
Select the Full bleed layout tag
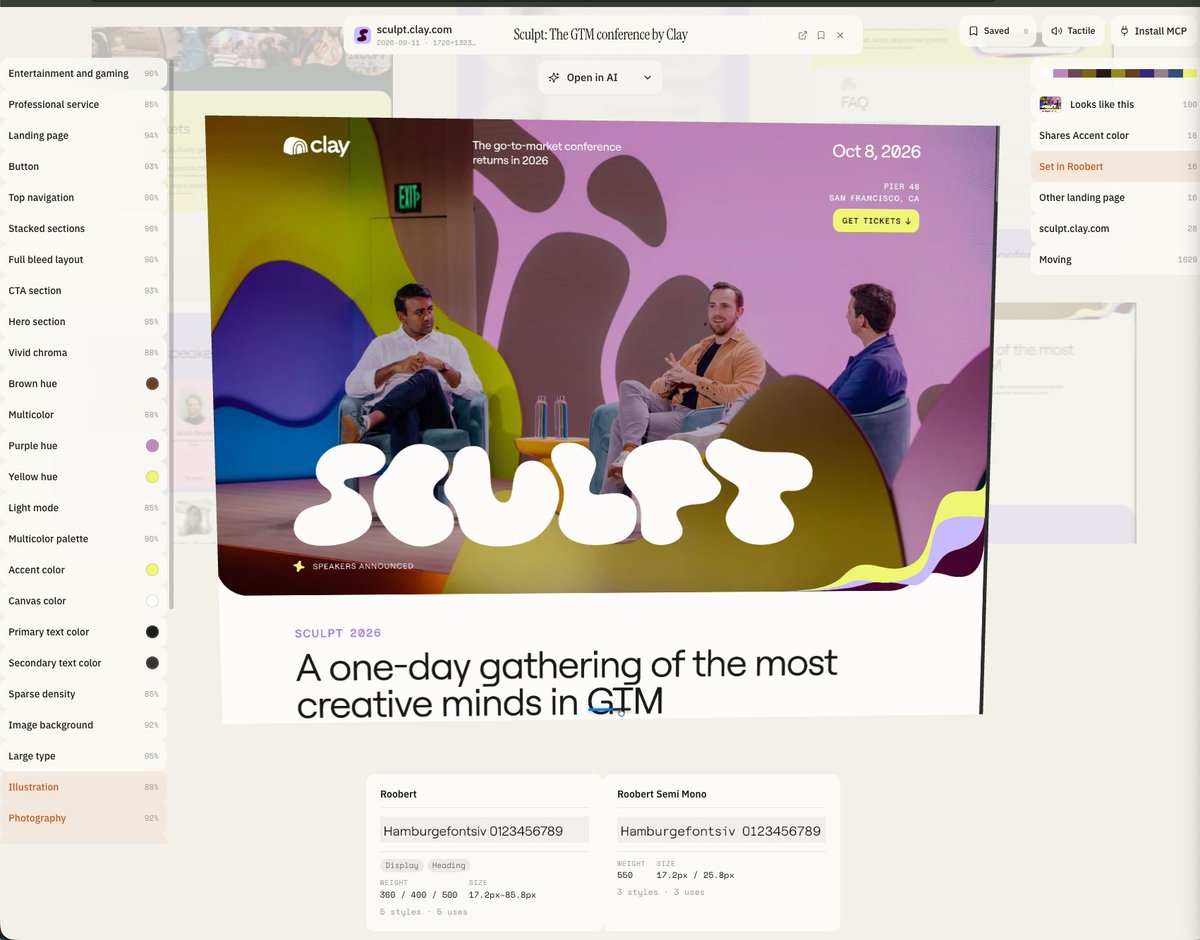point(83,260)
